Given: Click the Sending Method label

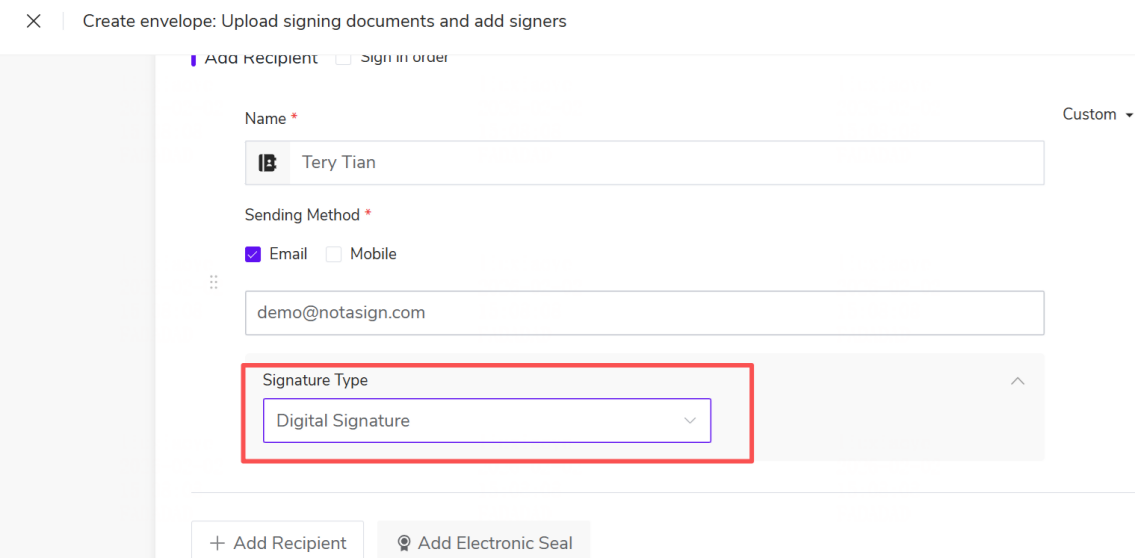Looking at the screenshot, I should 302,215.
